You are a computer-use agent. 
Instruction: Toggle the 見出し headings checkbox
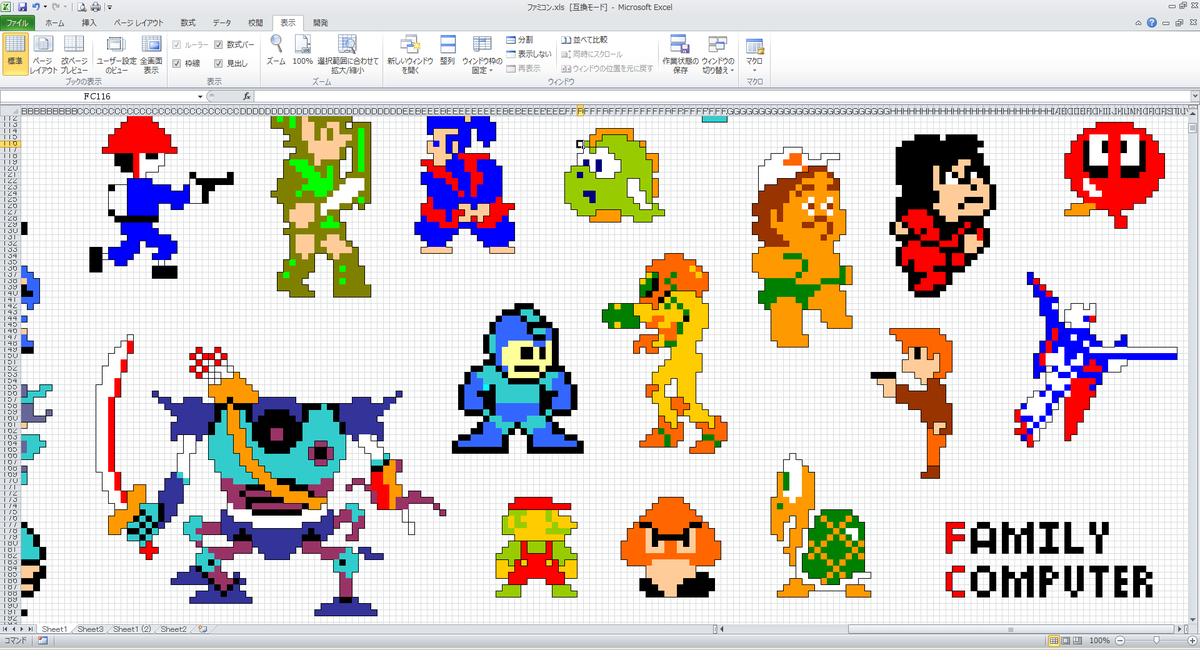219,63
